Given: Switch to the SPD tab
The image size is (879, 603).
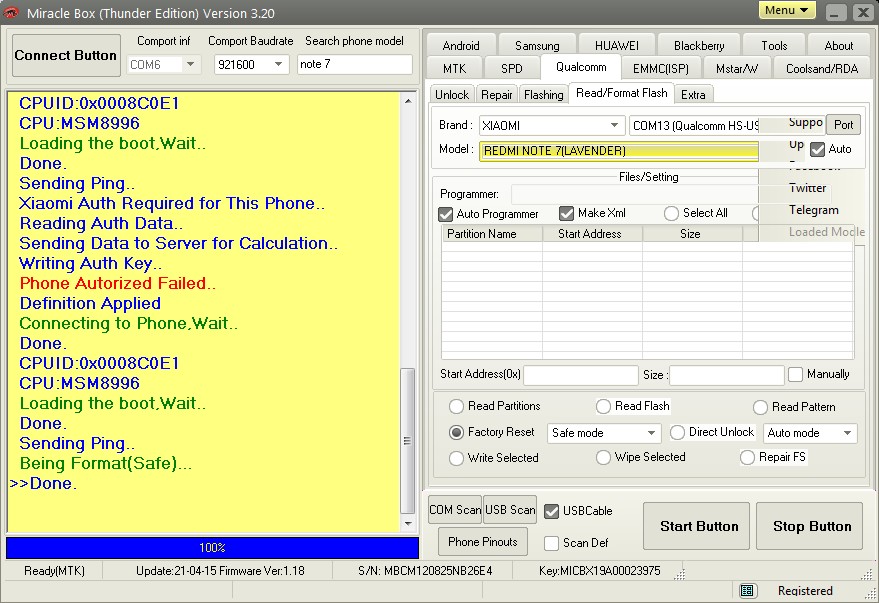Looking at the screenshot, I should click(x=511, y=68).
